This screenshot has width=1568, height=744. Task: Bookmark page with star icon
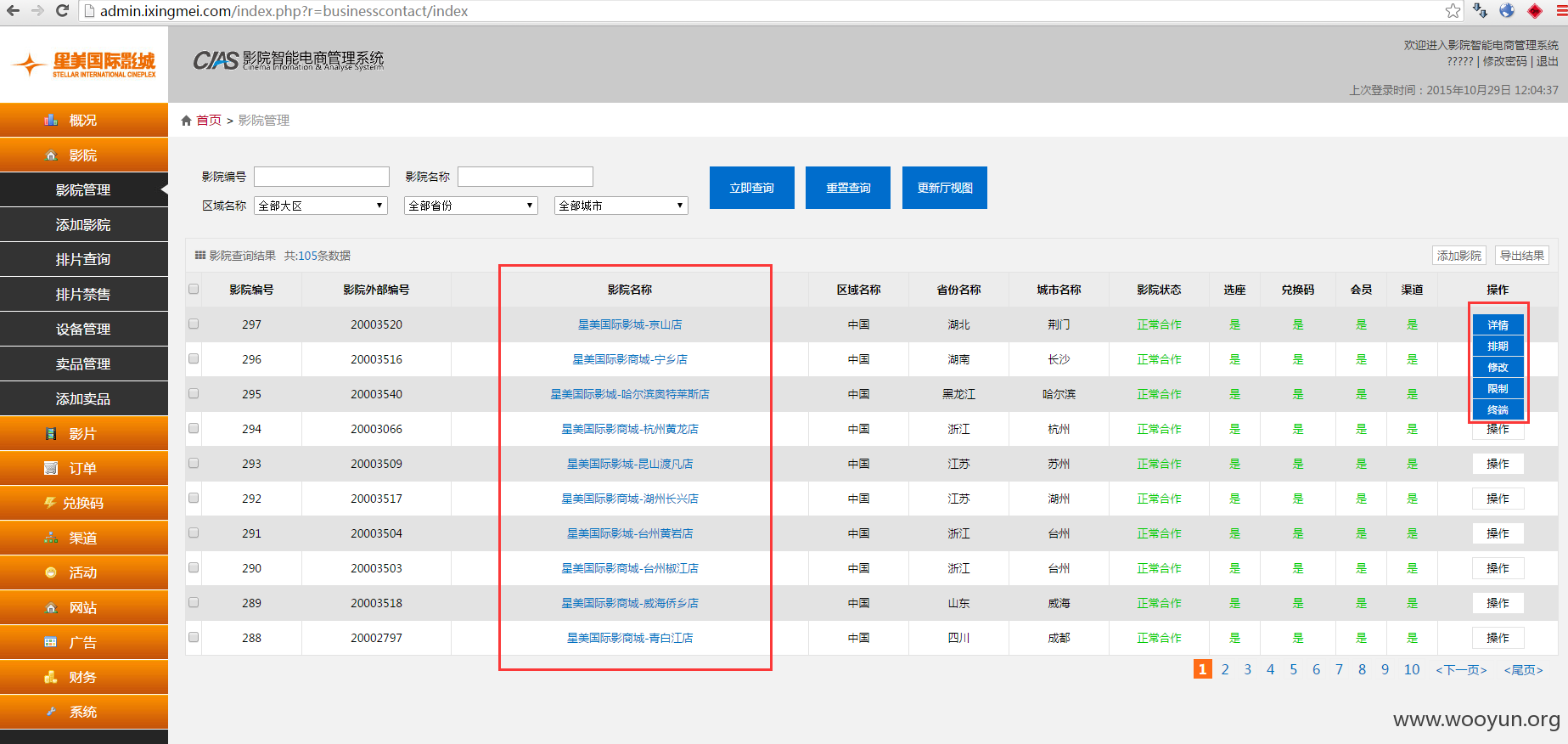tap(1453, 10)
